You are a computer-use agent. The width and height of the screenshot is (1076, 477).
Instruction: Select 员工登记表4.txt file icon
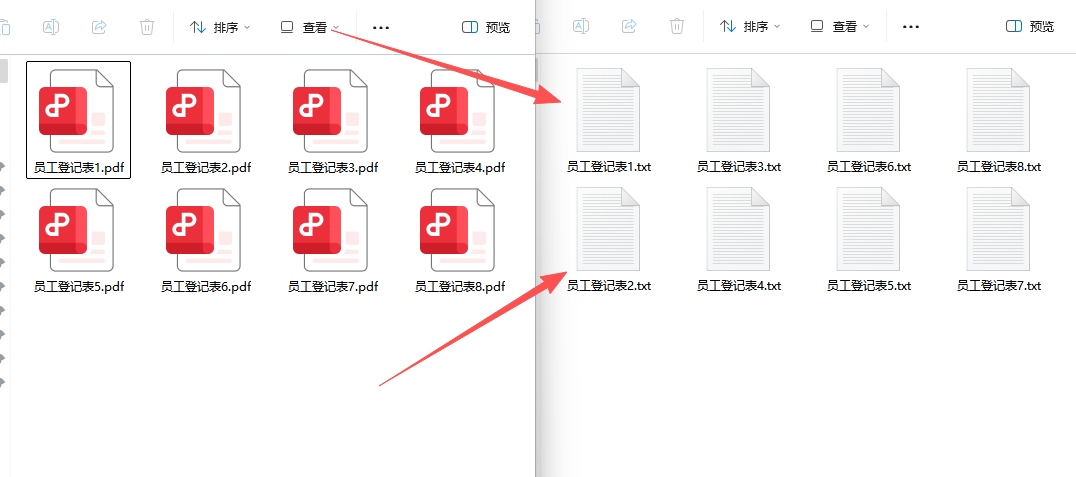tap(738, 229)
